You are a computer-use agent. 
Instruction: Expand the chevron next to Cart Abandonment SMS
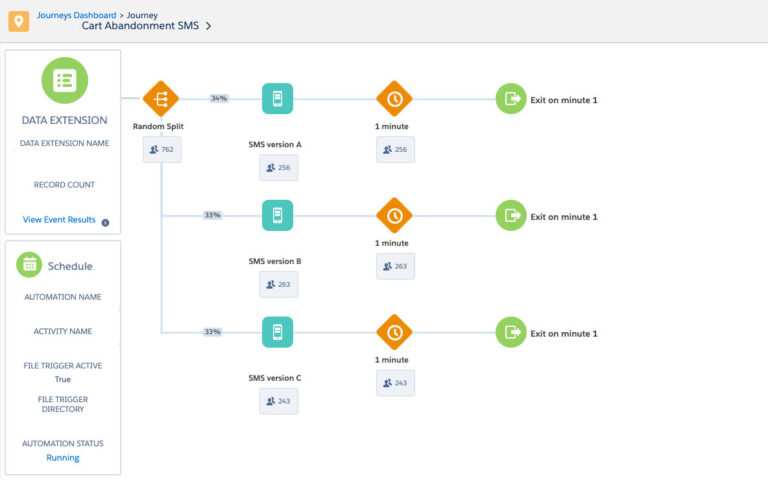208,27
